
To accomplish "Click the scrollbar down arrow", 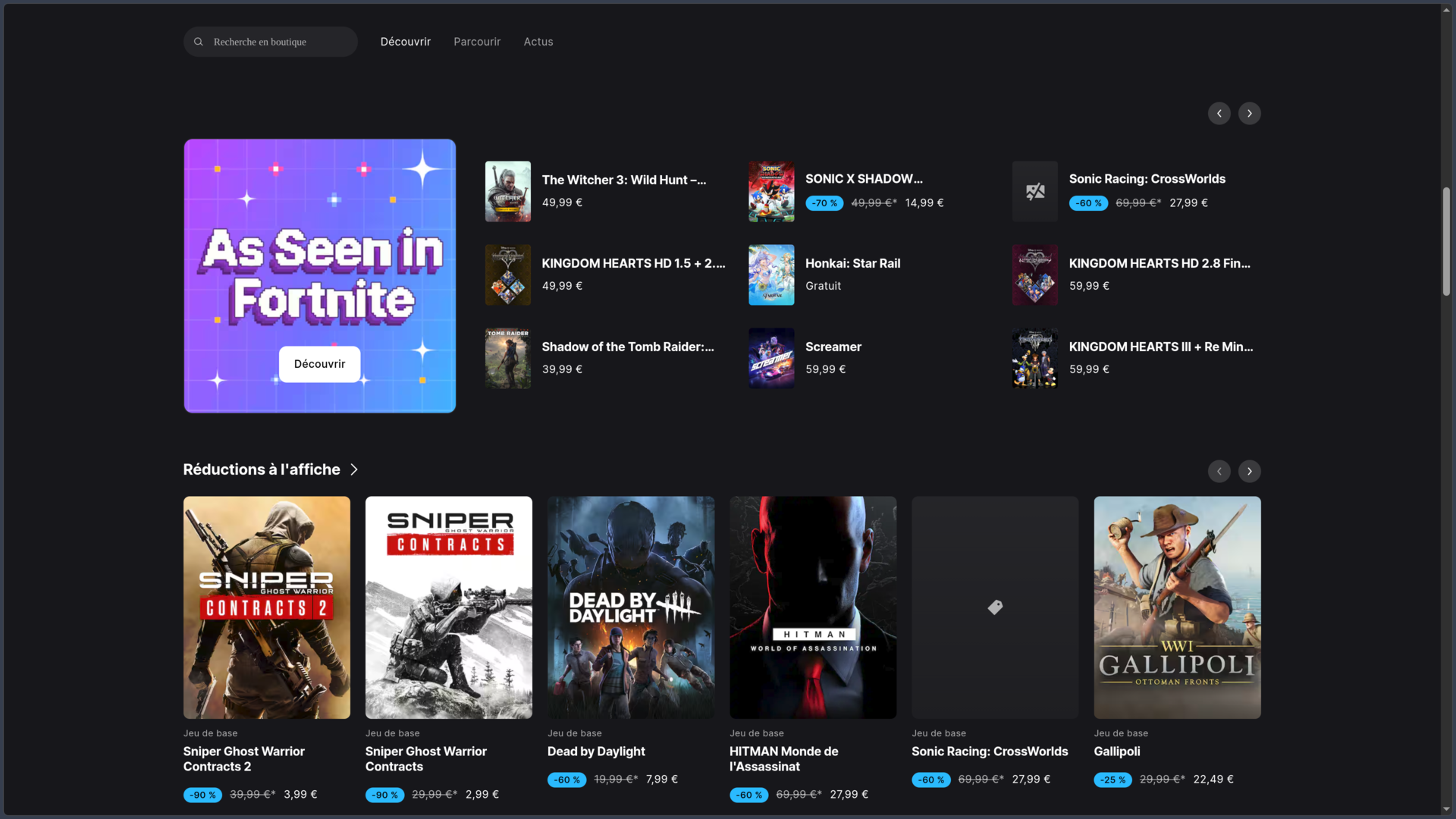I will click(x=1447, y=809).
